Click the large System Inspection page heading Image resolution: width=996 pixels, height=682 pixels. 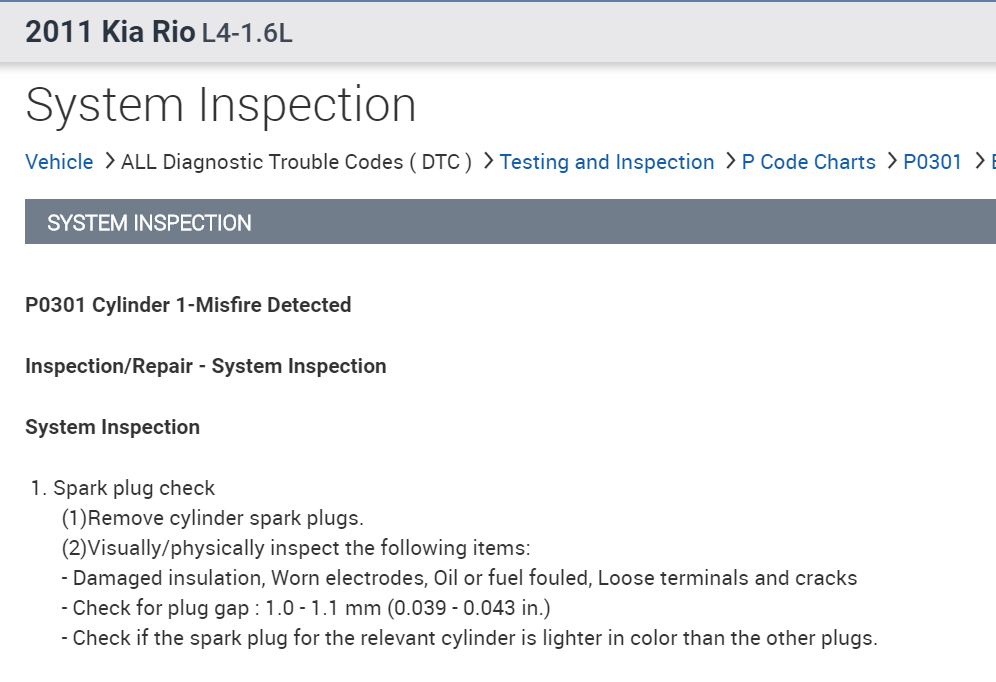[x=220, y=105]
